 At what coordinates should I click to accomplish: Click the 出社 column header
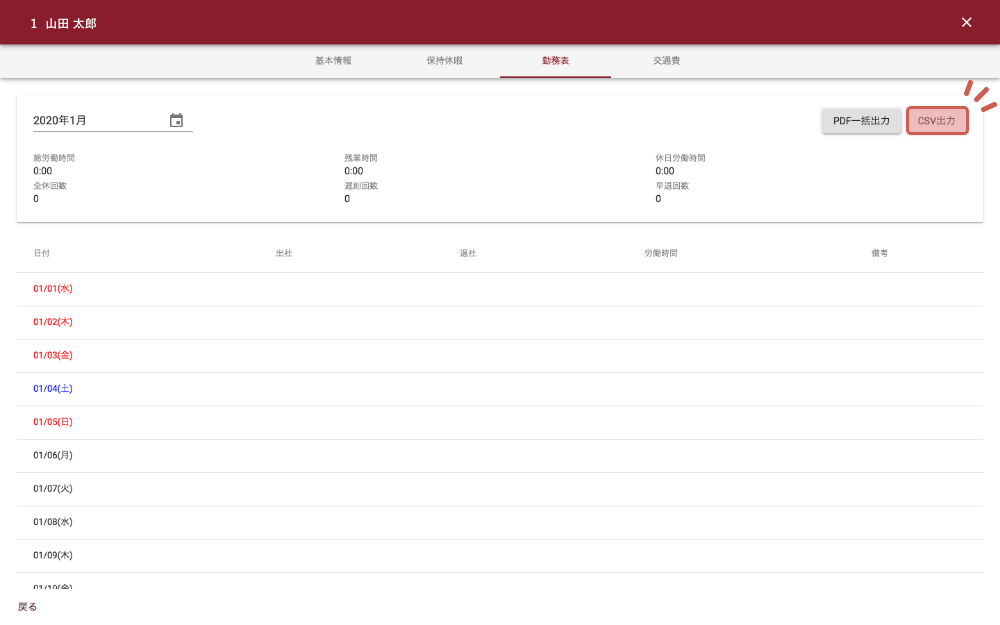click(x=283, y=253)
